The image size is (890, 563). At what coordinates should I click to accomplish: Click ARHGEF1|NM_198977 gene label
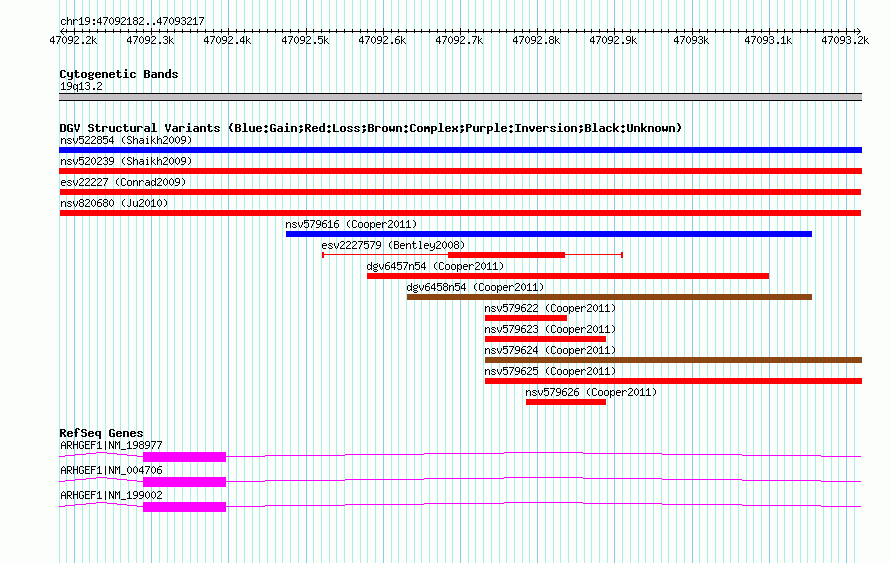click(x=111, y=446)
